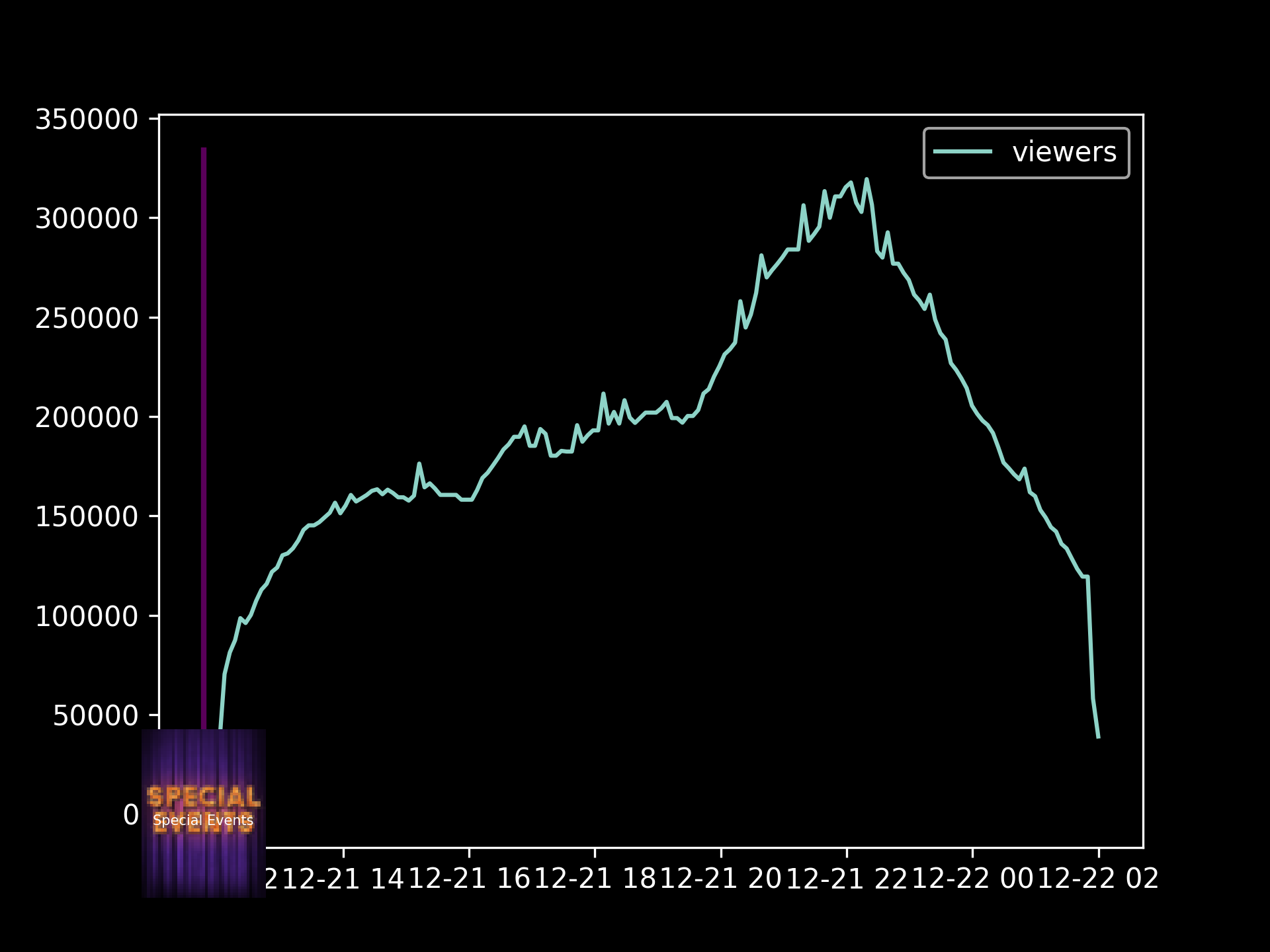Select the 12-21 22 x-axis label
The width and height of the screenshot is (1270, 952).
[x=847, y=879]
